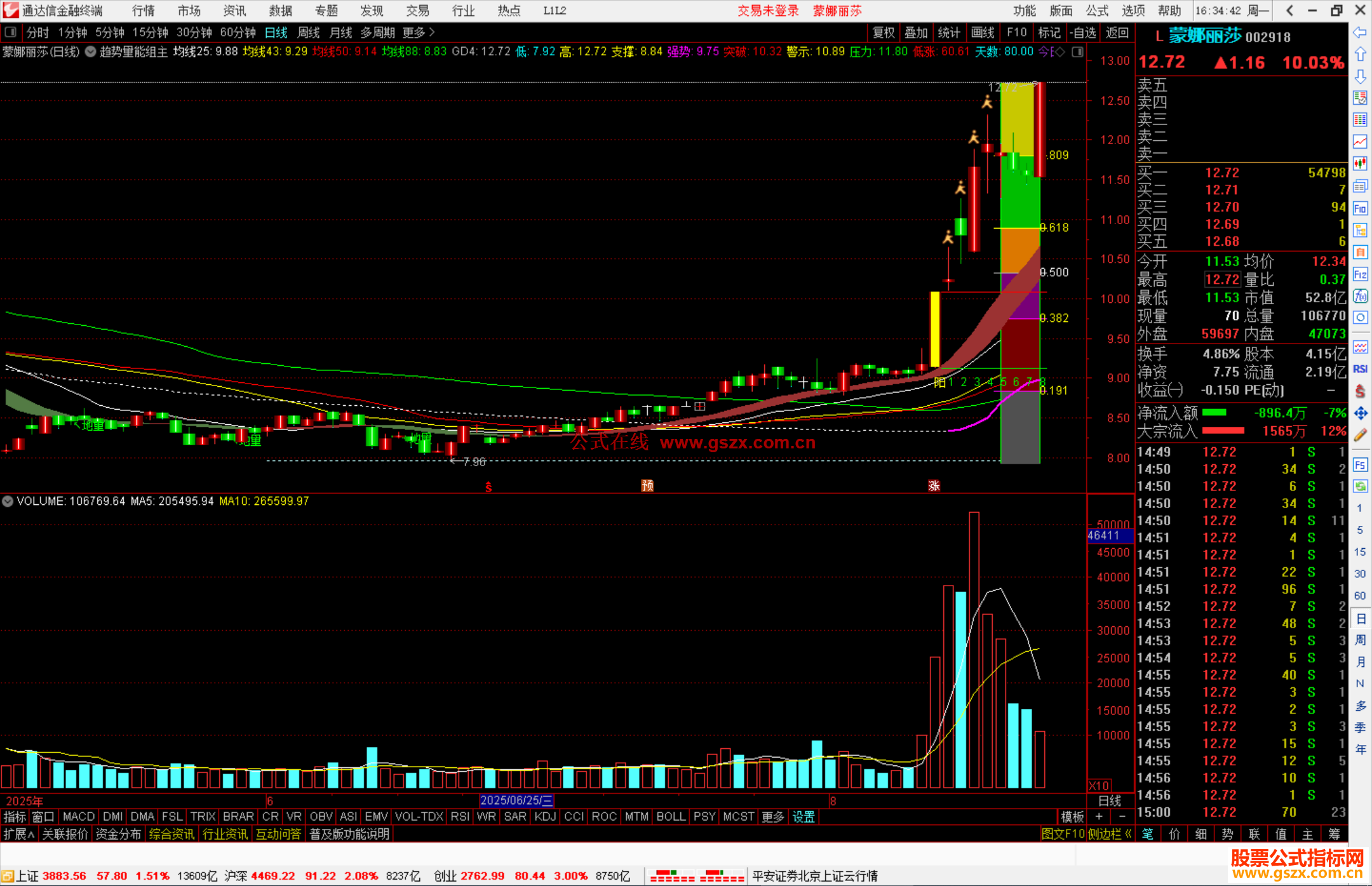
Task: Click the orange document news icon
Action: point(1360,252)
